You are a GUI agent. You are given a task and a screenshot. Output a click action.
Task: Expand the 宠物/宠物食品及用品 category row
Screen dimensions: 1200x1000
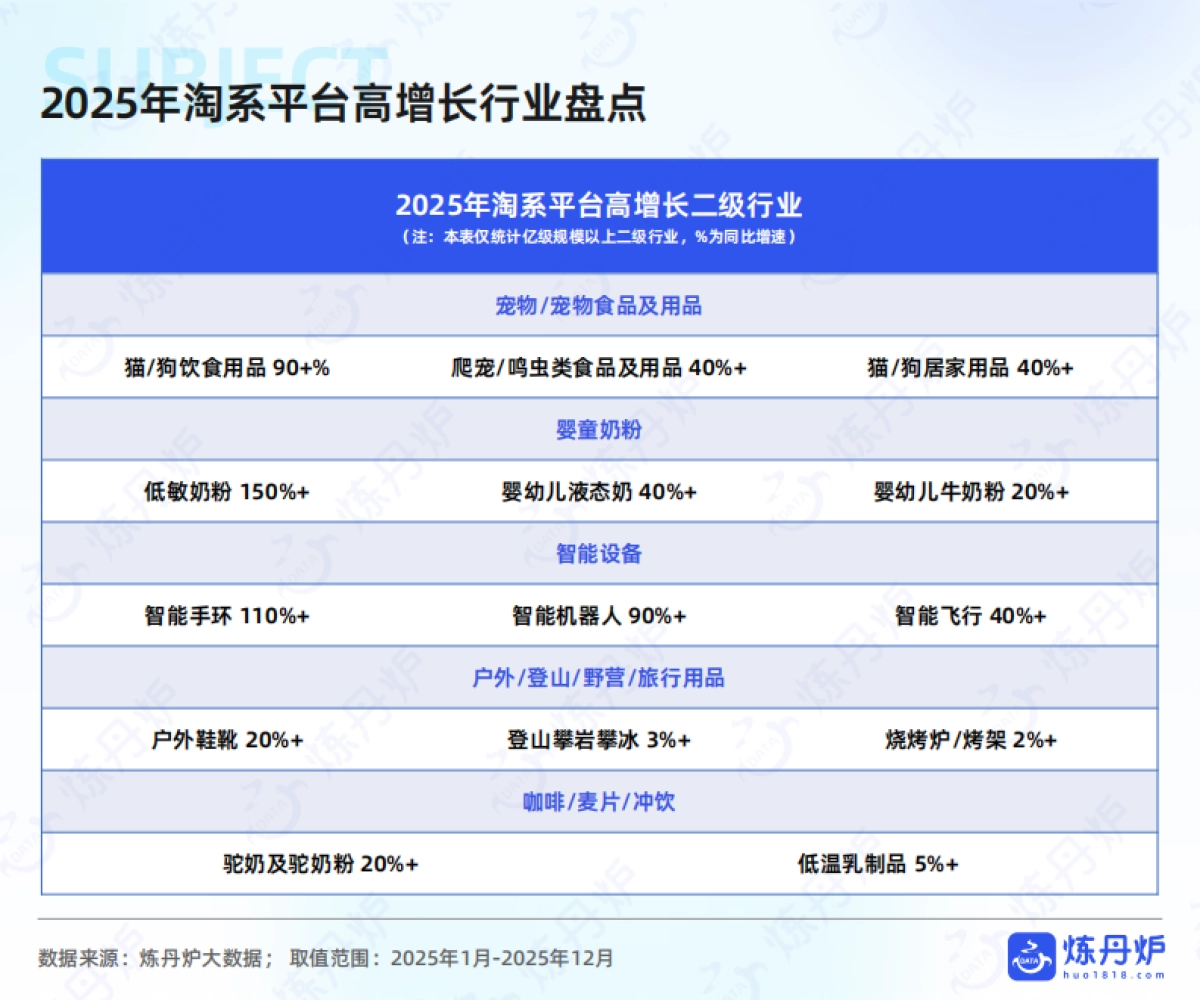coord(600,306)
